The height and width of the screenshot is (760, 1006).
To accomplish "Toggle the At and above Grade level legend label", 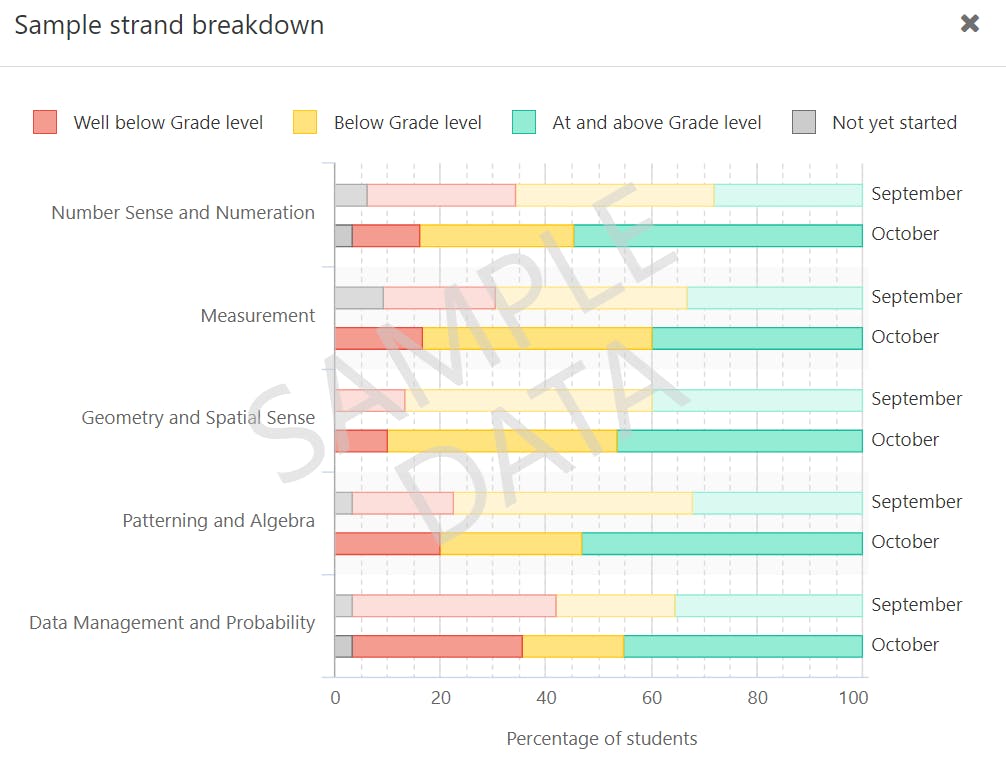I will 656,123.
